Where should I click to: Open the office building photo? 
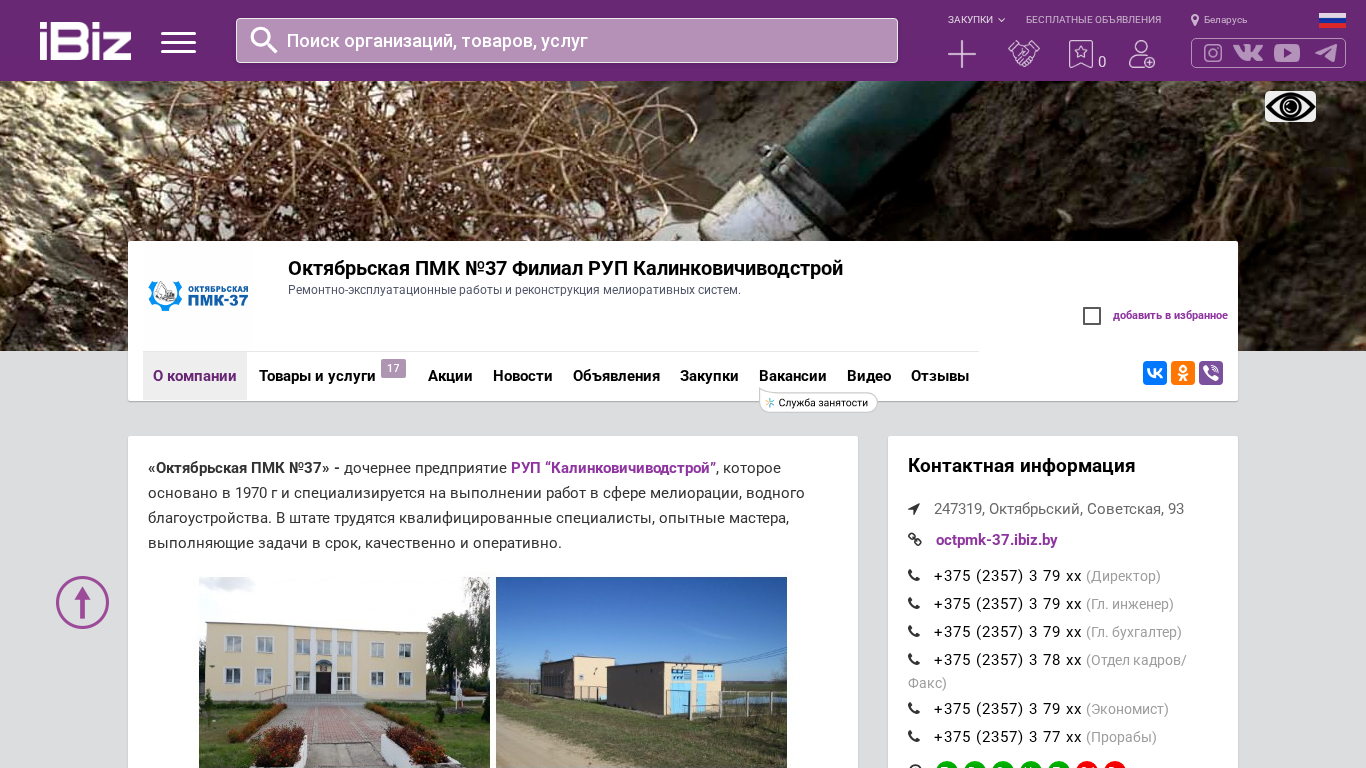(x=344, y=672)
